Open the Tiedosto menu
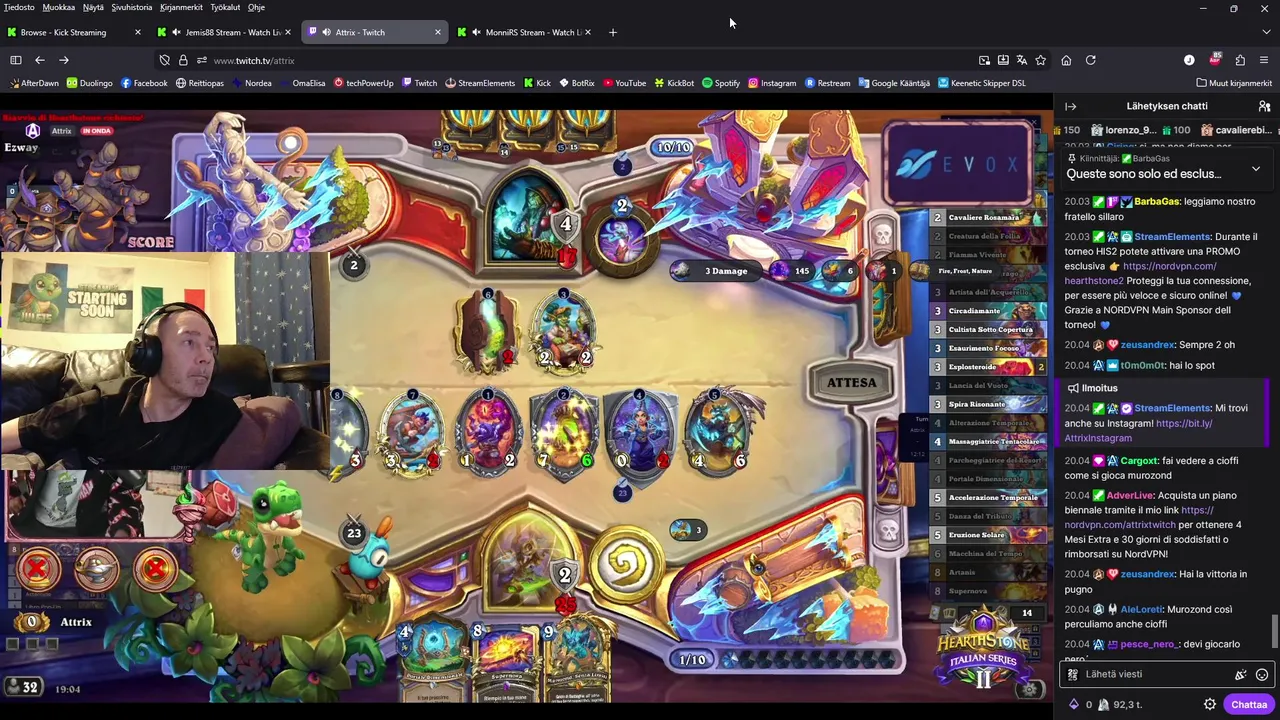This screenshot has height=720, width=1280. click(x=19, y=7)
